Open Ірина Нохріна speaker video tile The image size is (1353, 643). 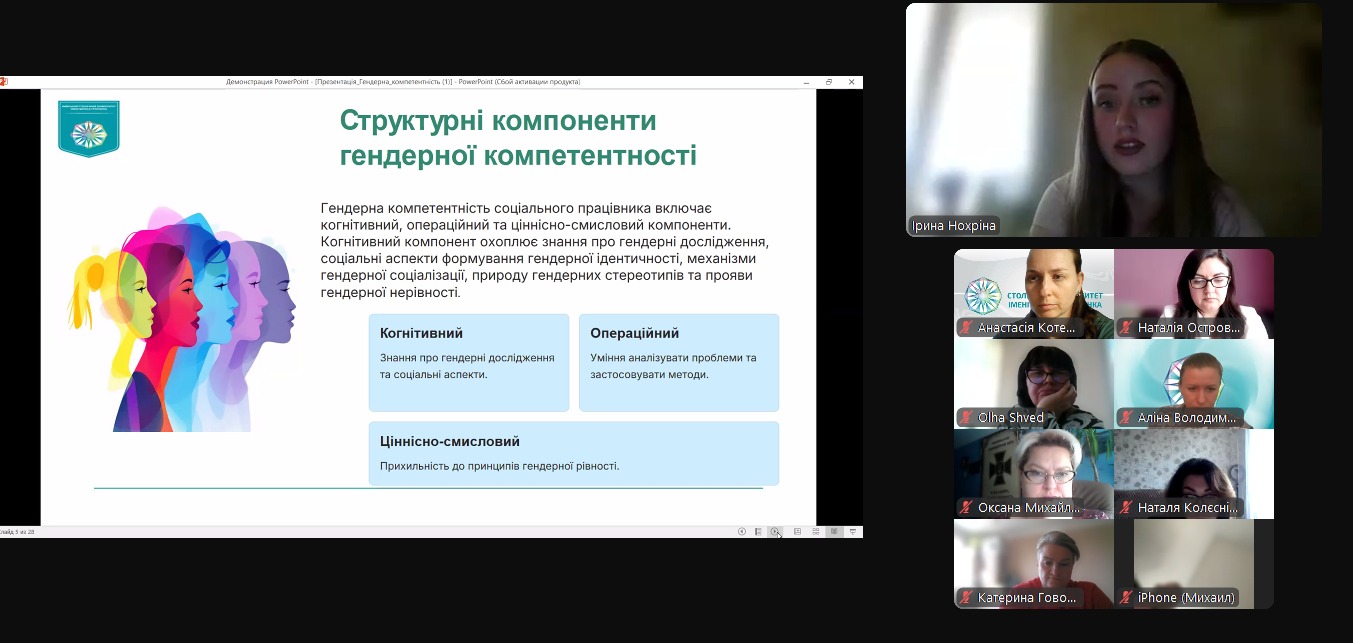tap(1113, 120)
